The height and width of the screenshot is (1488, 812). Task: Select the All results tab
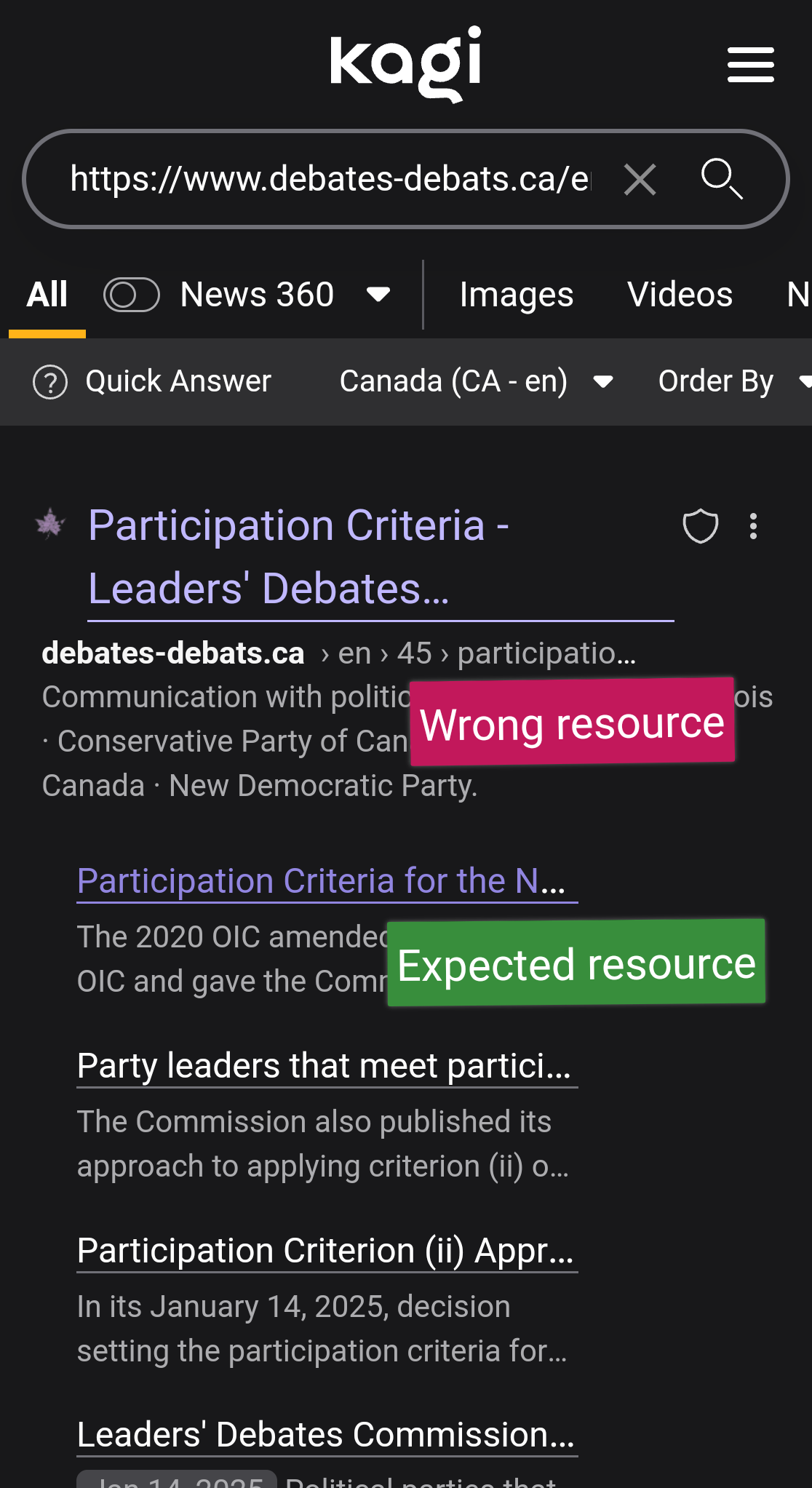tap(47, 295)
